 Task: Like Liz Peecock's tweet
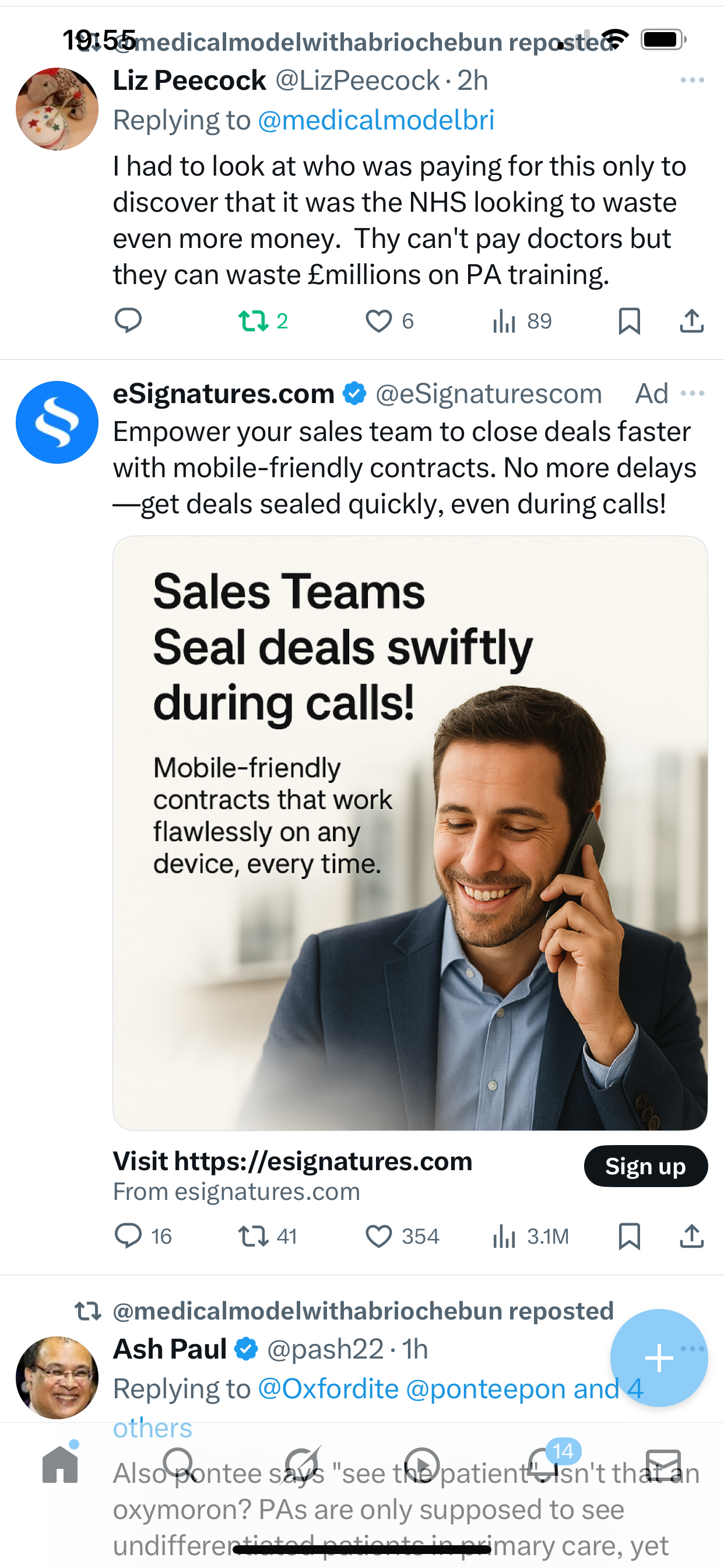[x=389, y=321]
